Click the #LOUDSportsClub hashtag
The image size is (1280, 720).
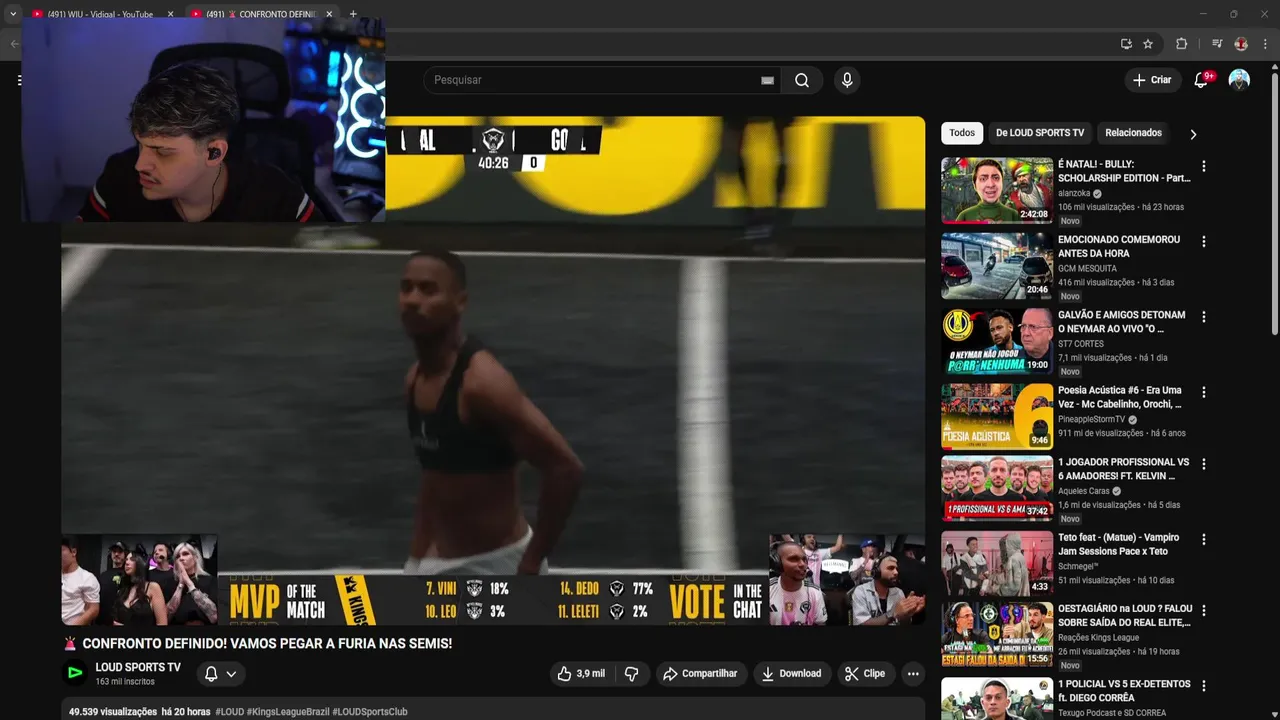370,712
